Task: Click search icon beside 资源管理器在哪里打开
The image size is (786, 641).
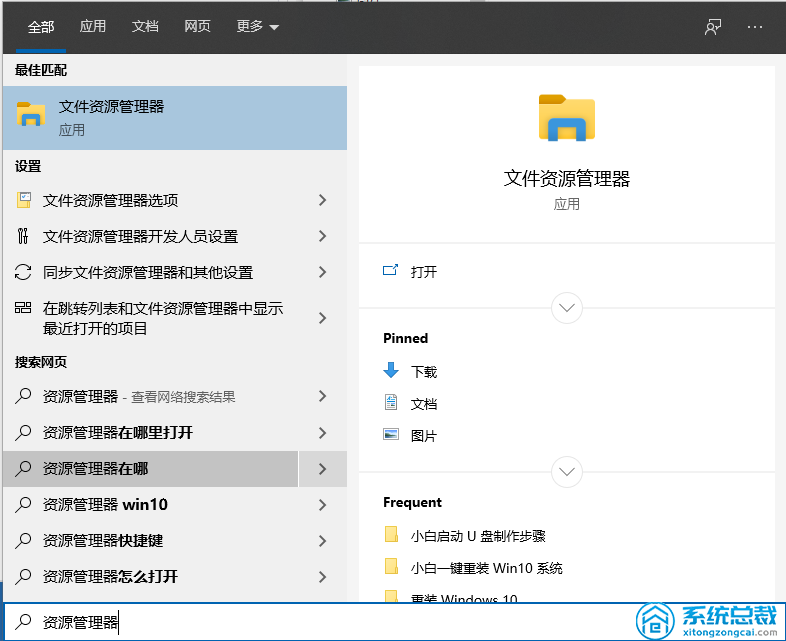Action: 23,433
